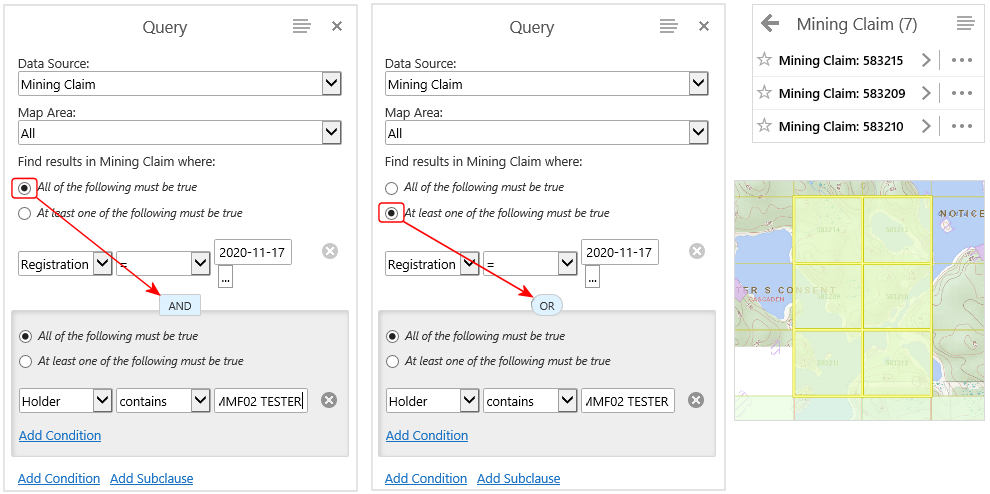
Task: Click the Holder value field in the left panel
Action: 260,401
